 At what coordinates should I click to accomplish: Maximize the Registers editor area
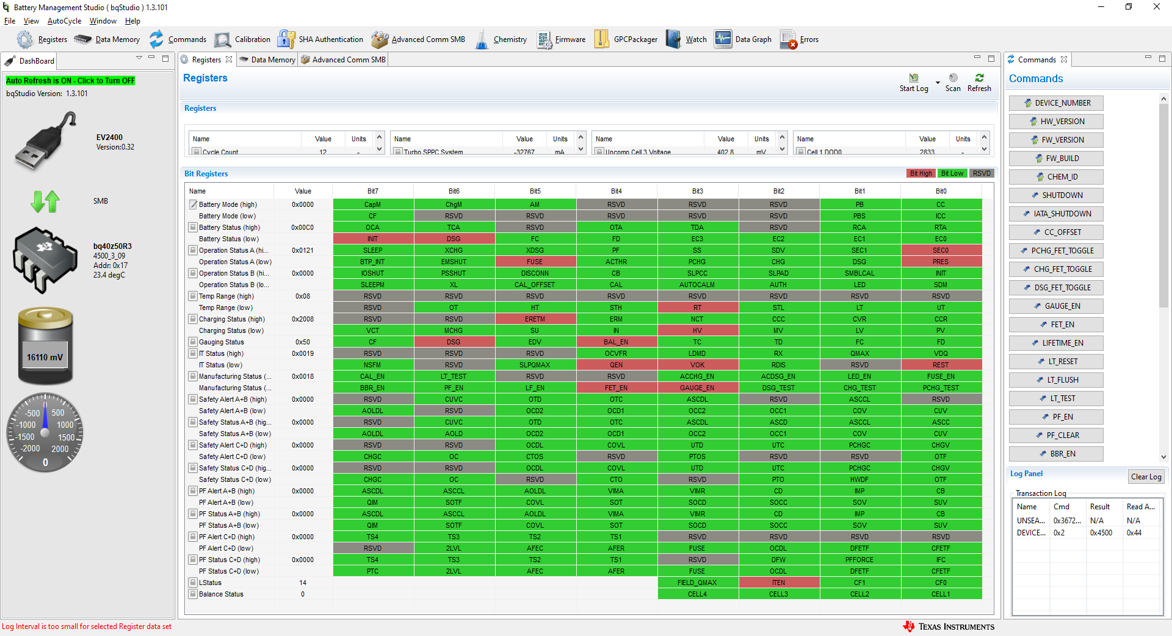click(991, 58)
